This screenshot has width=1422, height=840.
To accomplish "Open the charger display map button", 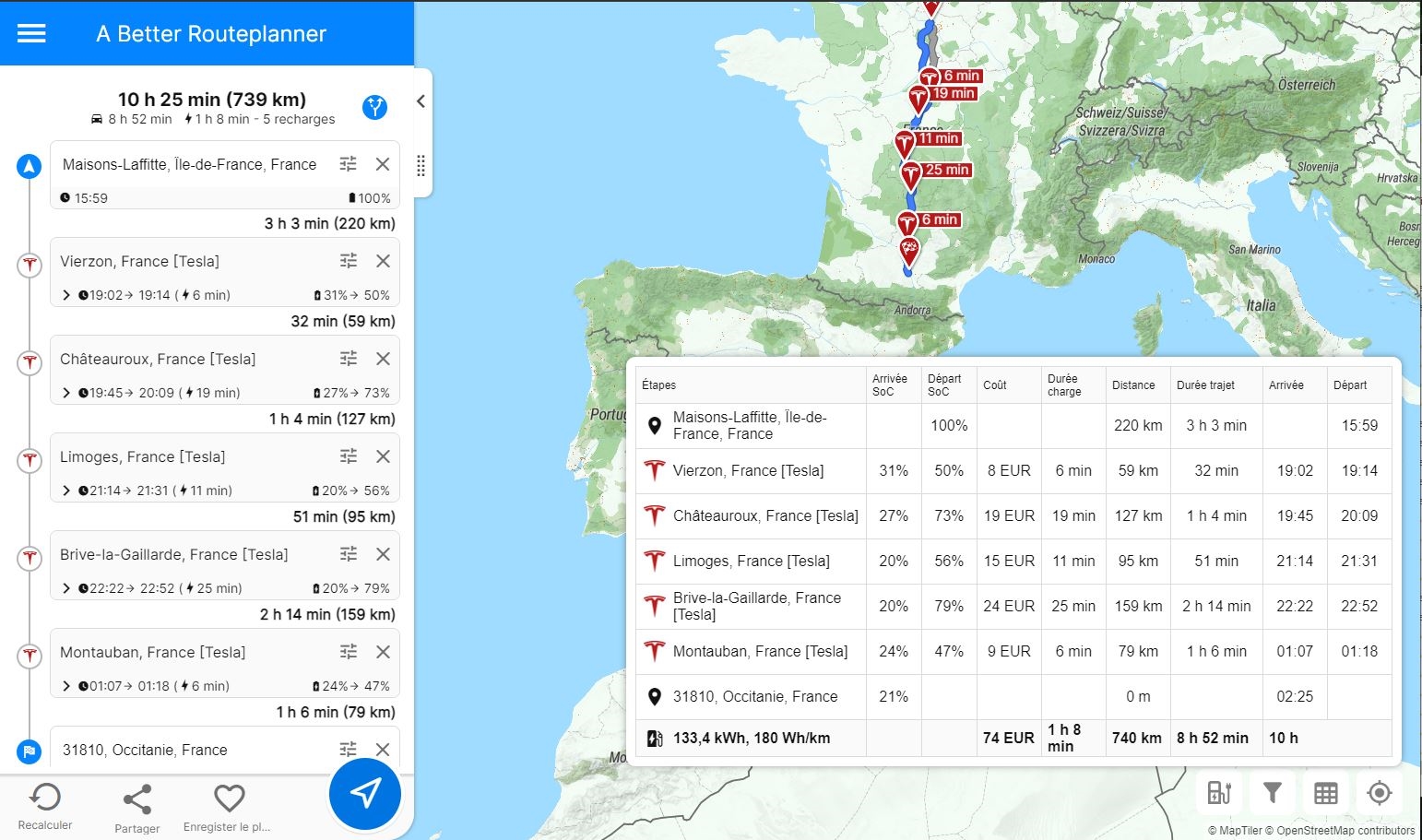I will pos(1219,793).
